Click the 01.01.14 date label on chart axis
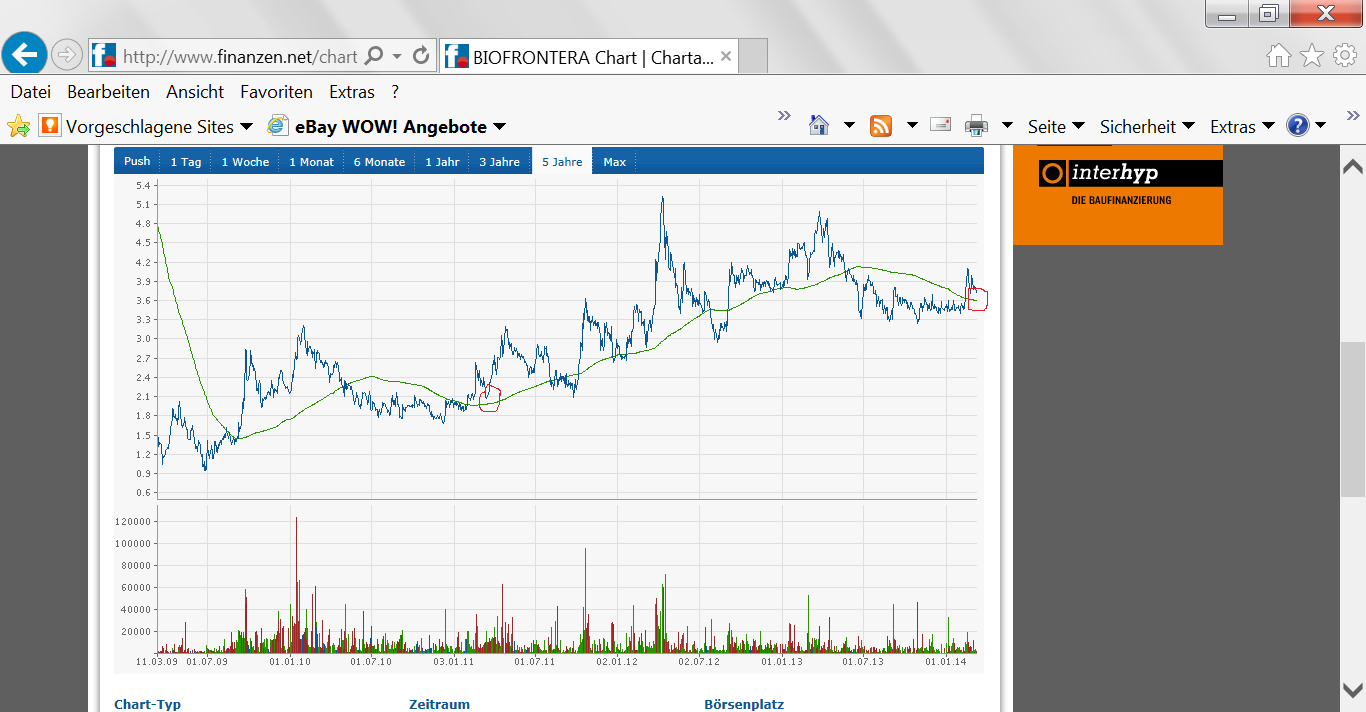 pyautogui.click(x=945, y=661)
